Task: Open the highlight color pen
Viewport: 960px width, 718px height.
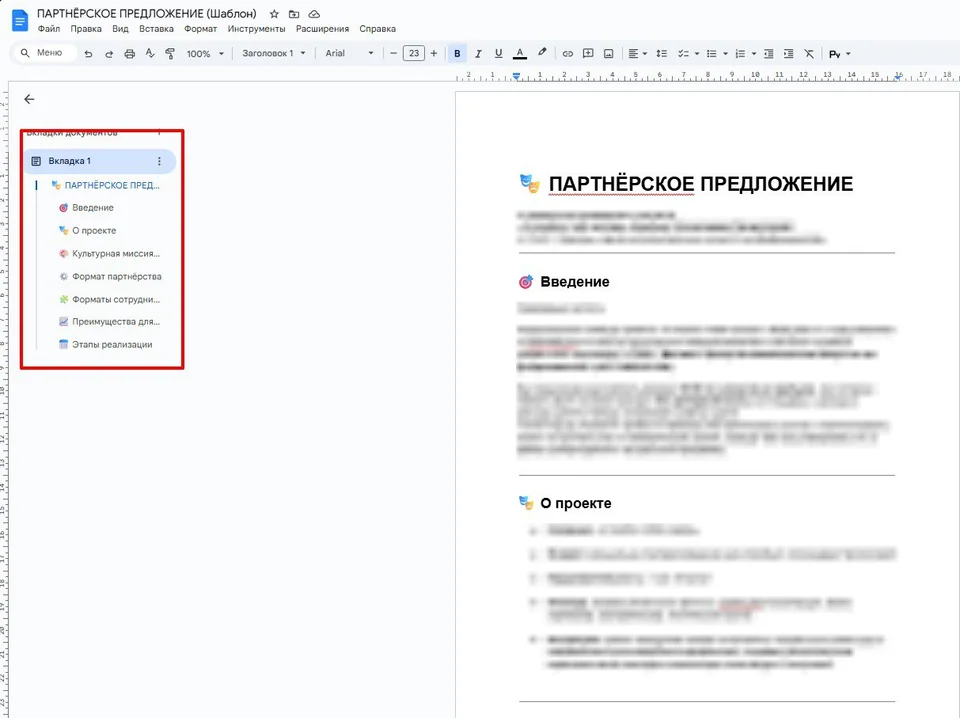Action: (x=542, y=53)
